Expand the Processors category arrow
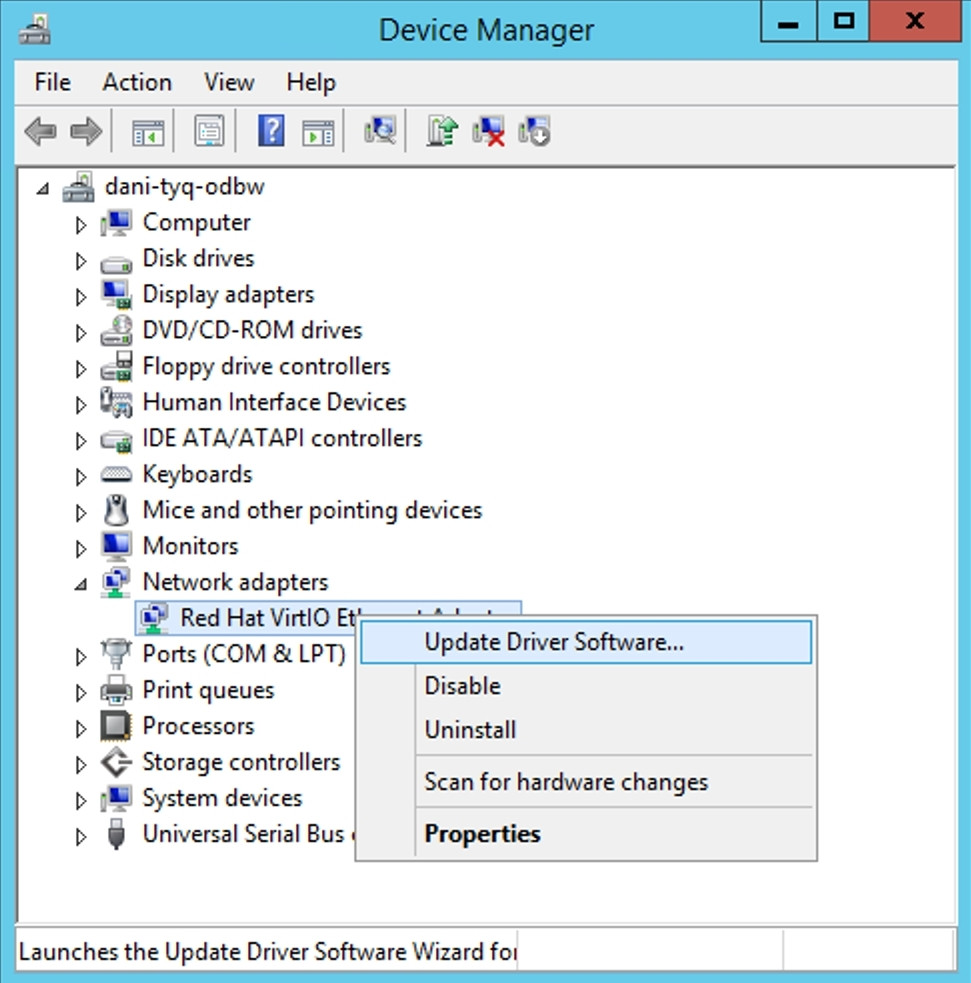Image resolution: width=971 pixels, height=983 pixels. point(81,727)
